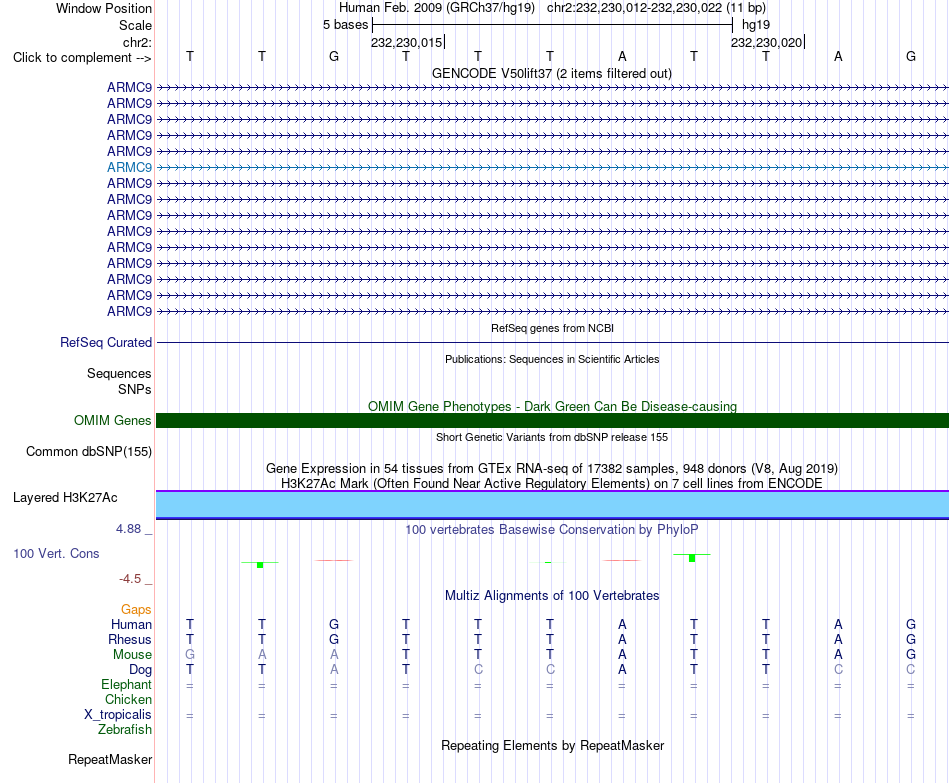
Task: Open the GENCODE V50lift37 track title
Action: 552,73
